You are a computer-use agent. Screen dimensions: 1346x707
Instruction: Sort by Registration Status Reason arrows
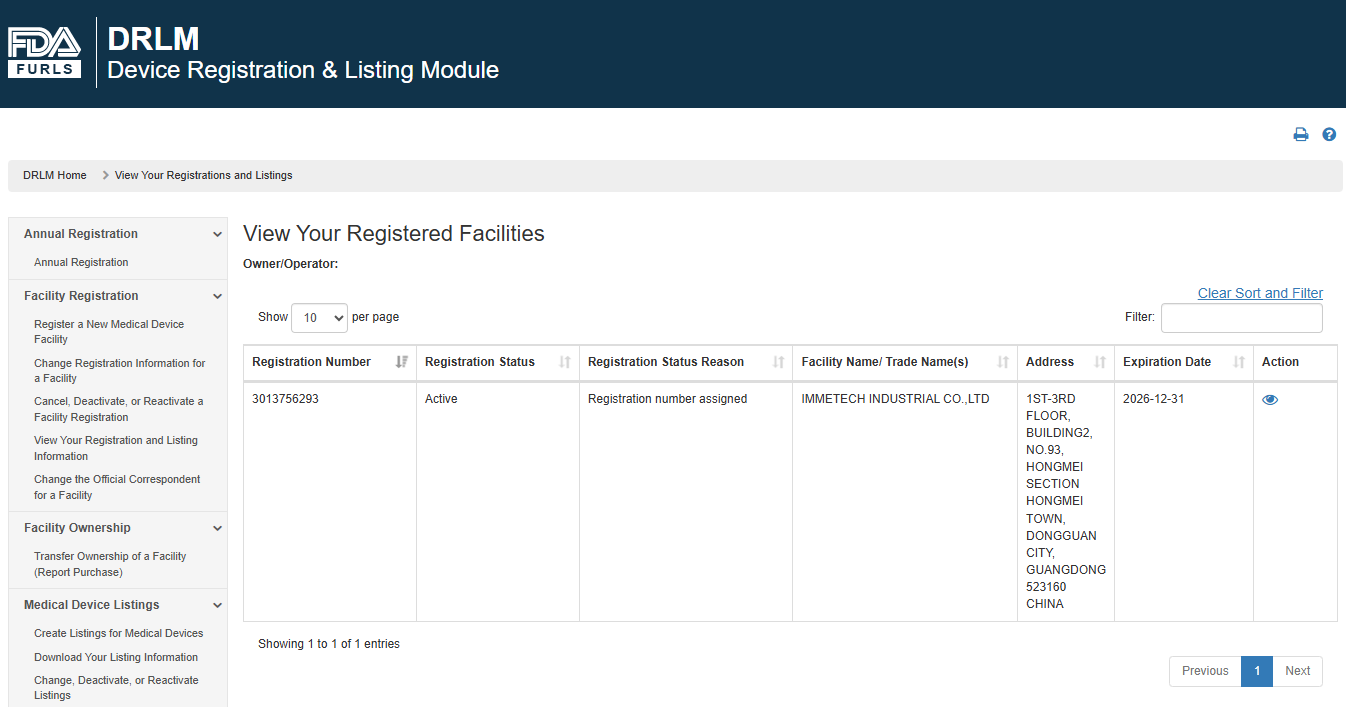tap(778, 362)
